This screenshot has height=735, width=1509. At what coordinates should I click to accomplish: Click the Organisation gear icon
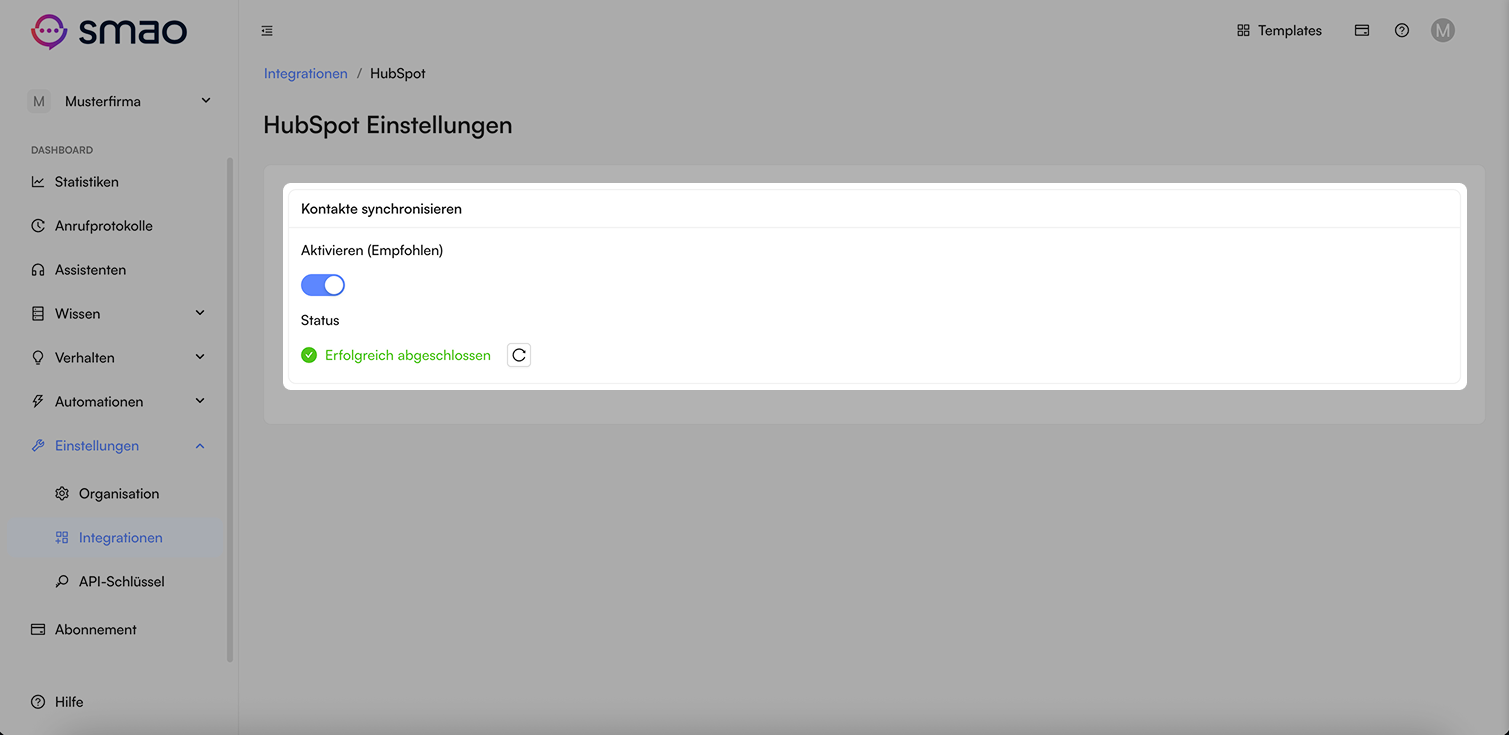62,494
